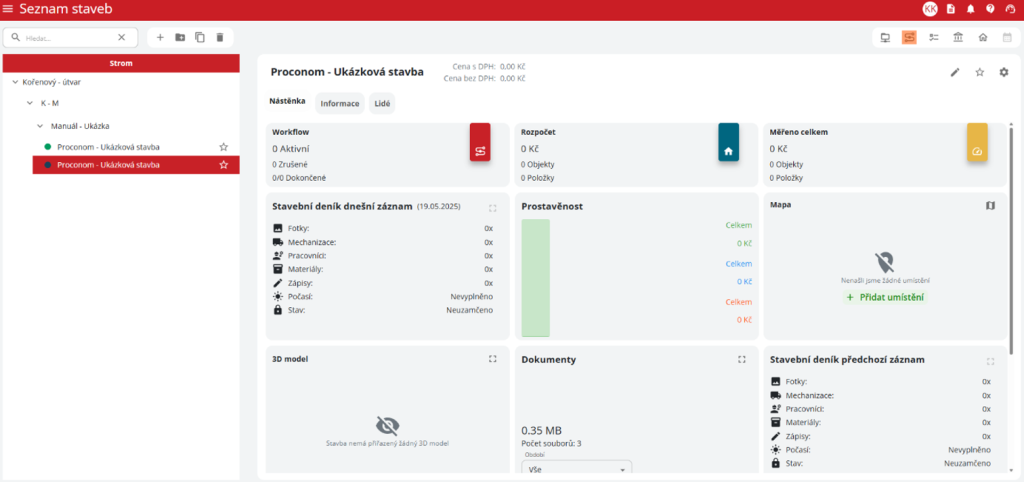Click the add new item plus icon

160,37
